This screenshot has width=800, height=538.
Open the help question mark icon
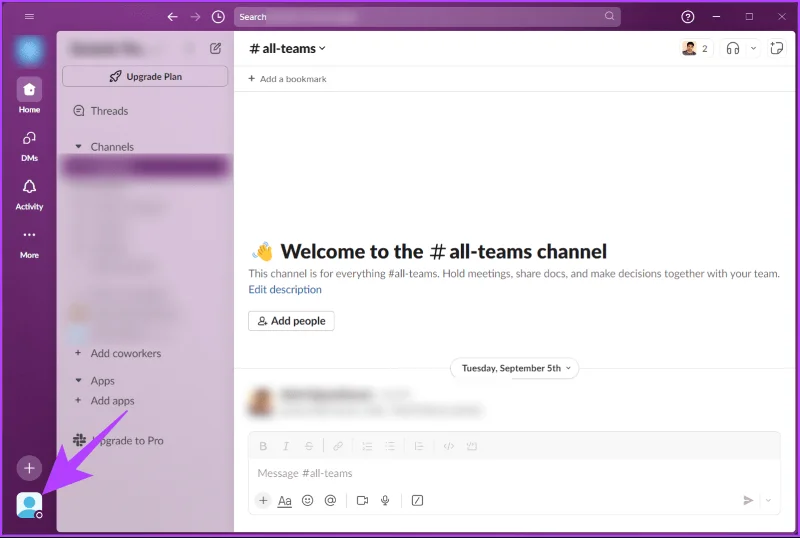[687, 17]
